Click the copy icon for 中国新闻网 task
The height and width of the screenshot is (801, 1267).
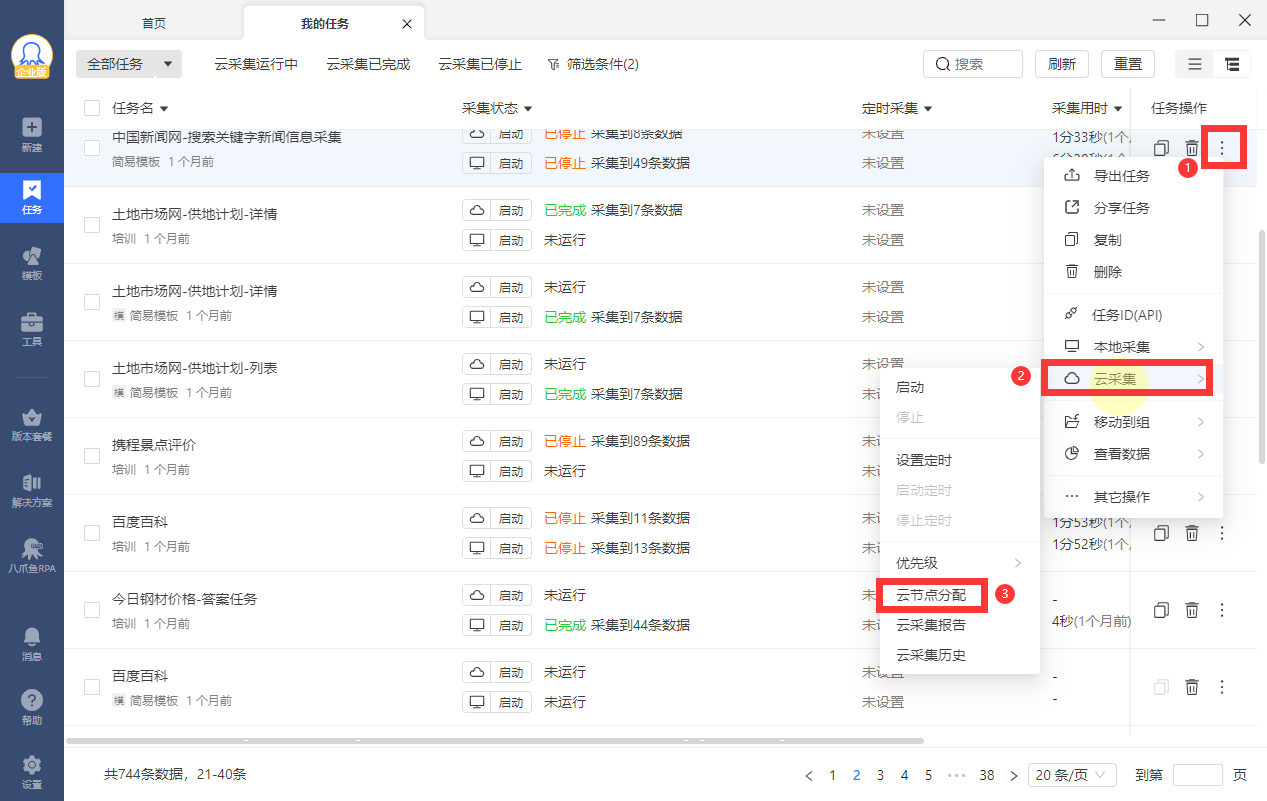coord(1161,148)
